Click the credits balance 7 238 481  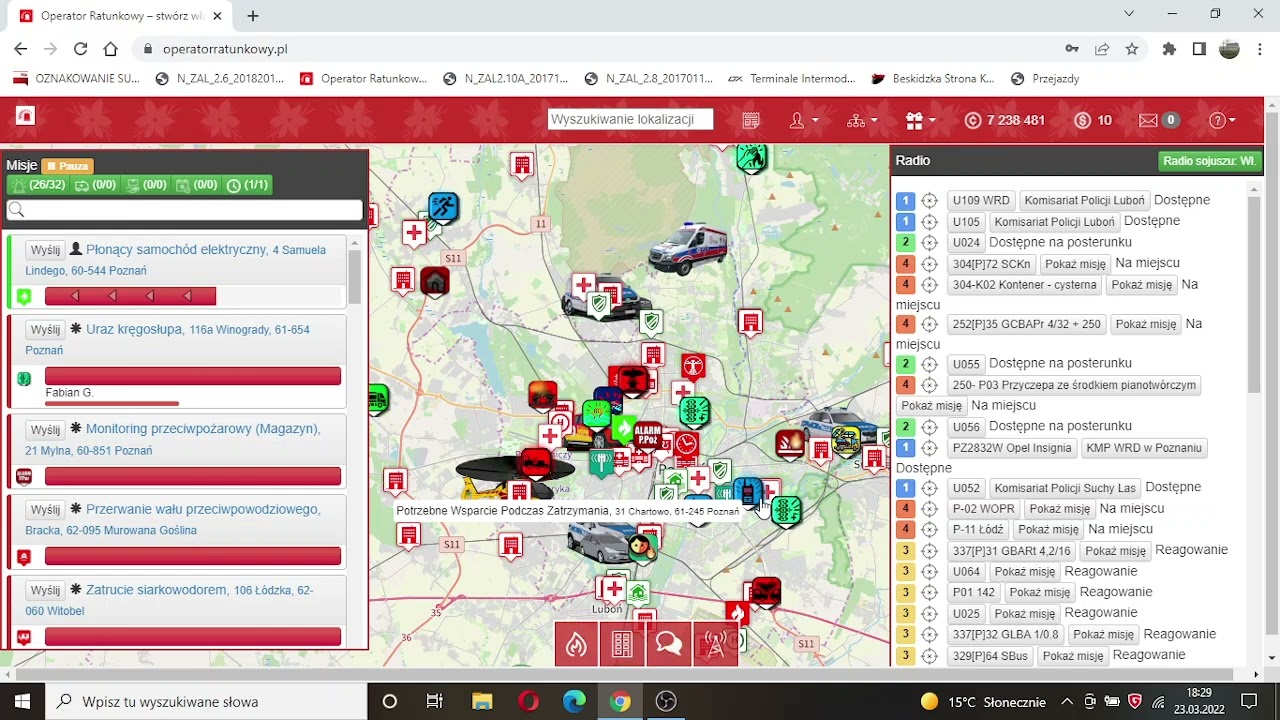(1005, 120)
